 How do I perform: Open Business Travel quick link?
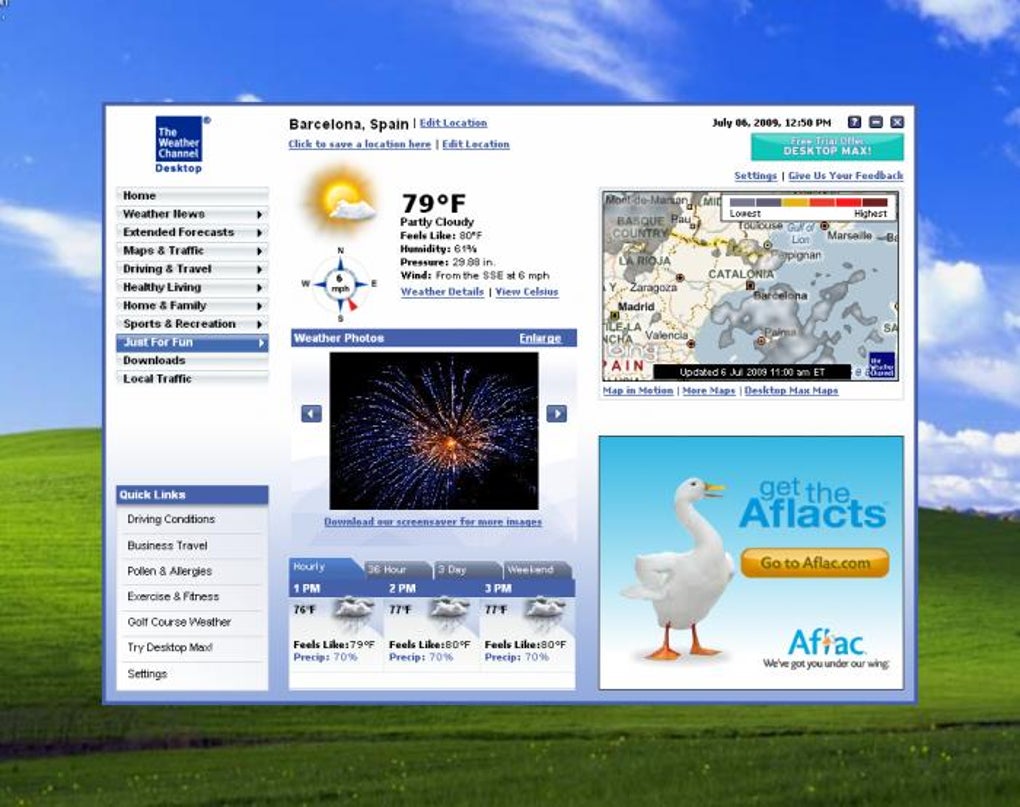[167, 546]
